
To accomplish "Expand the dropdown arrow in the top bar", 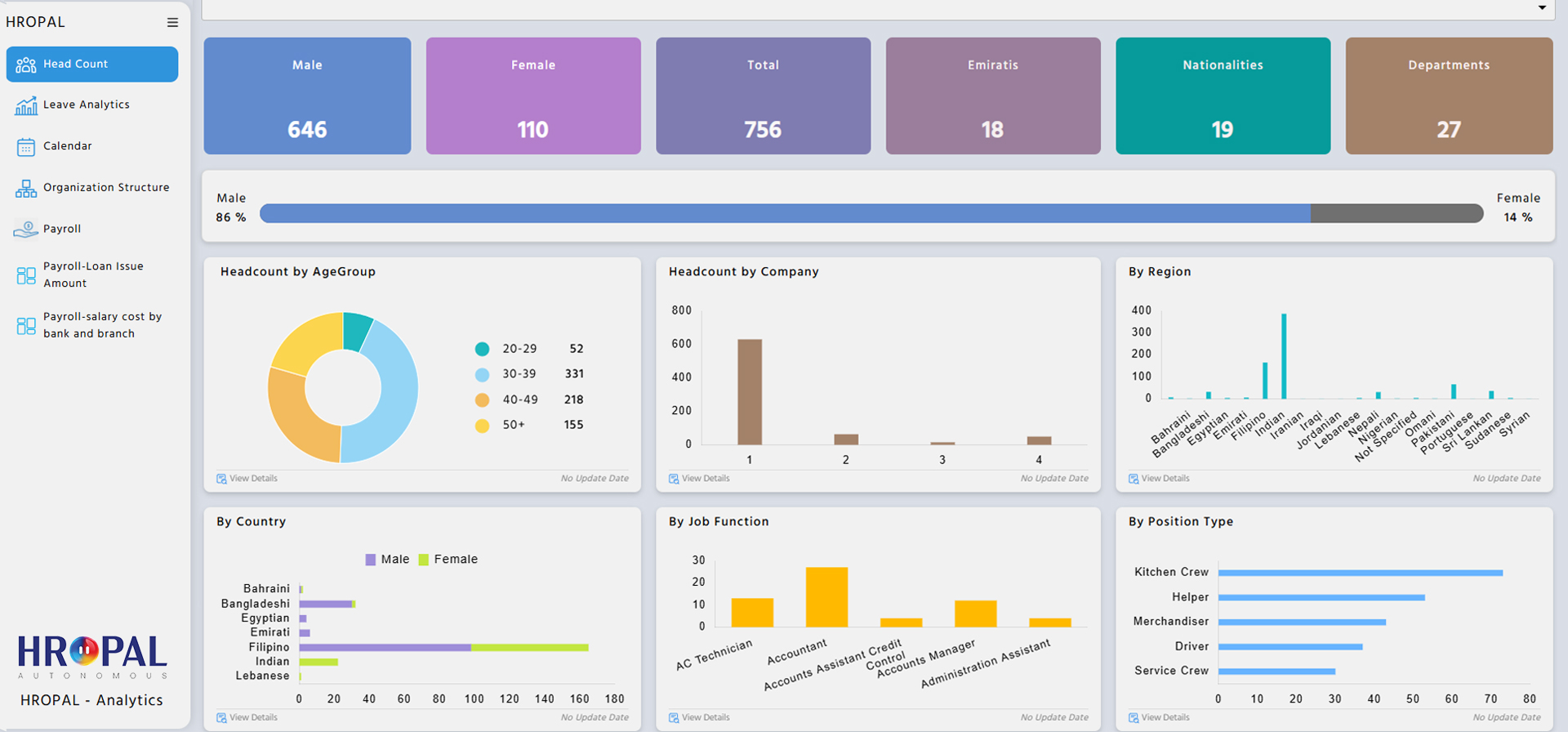I will coord(1542,8).
